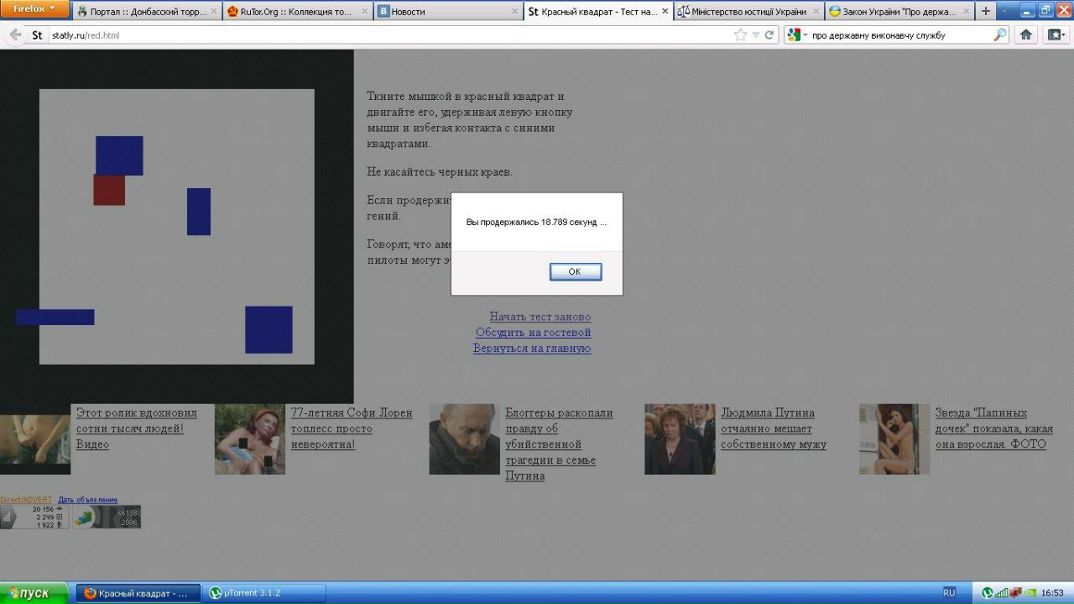Viewport: 1074px width, 604px height.
Task: Open a new tab with plus button
Action: point(986,11)
